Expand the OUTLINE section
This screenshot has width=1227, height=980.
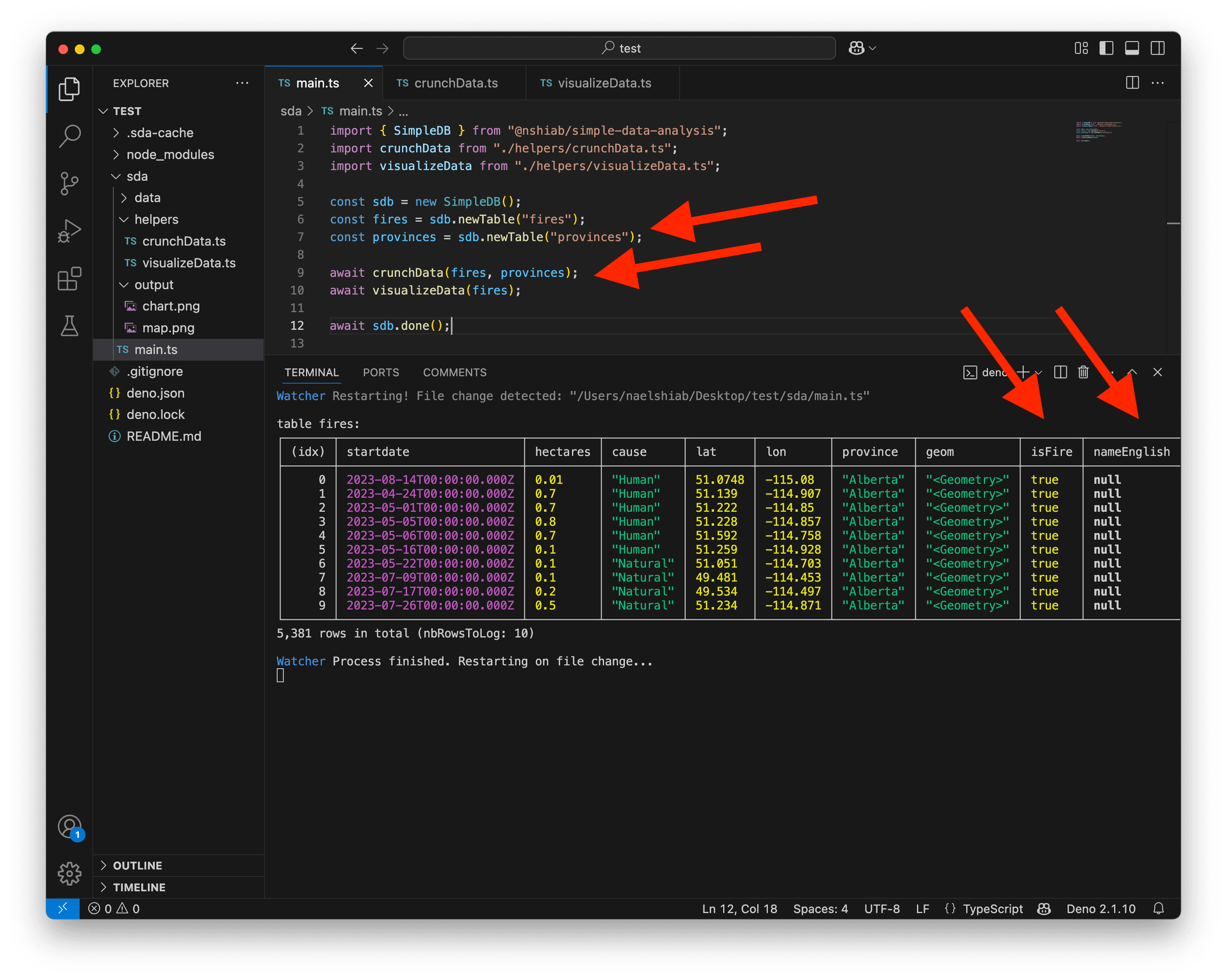tap(178, 865)
